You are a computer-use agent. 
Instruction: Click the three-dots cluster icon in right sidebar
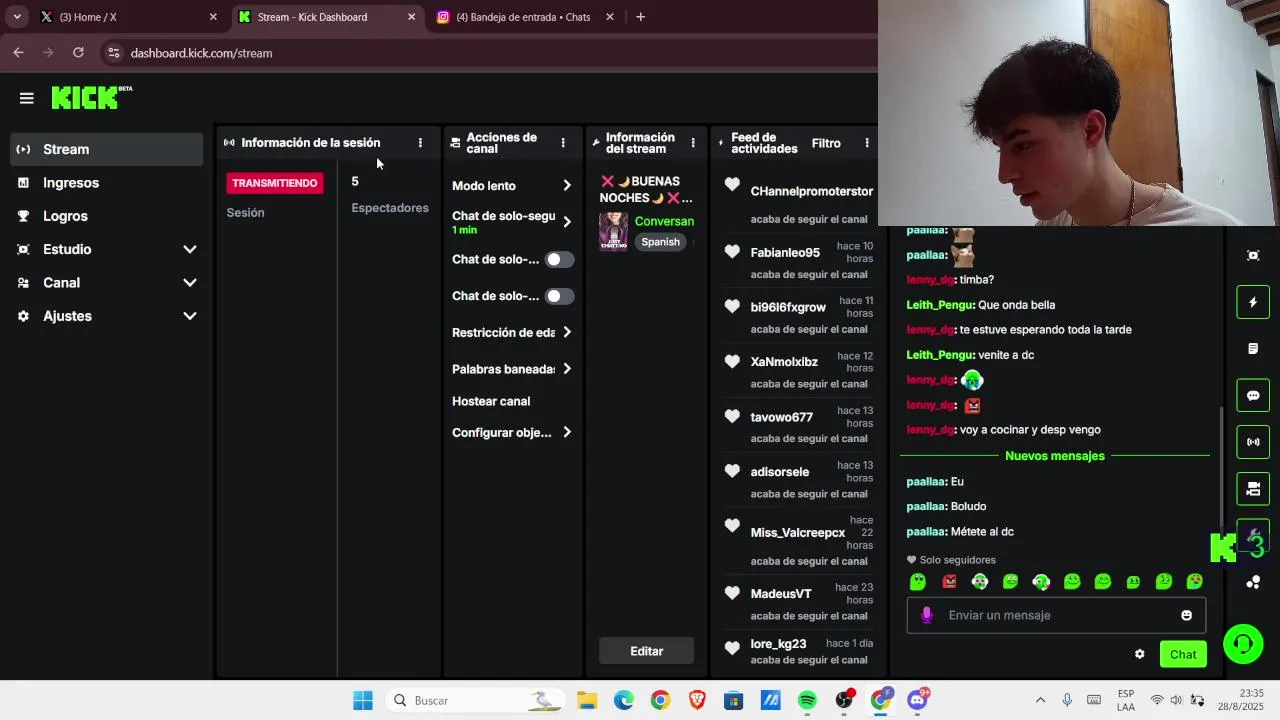(x=1253, y=583)
